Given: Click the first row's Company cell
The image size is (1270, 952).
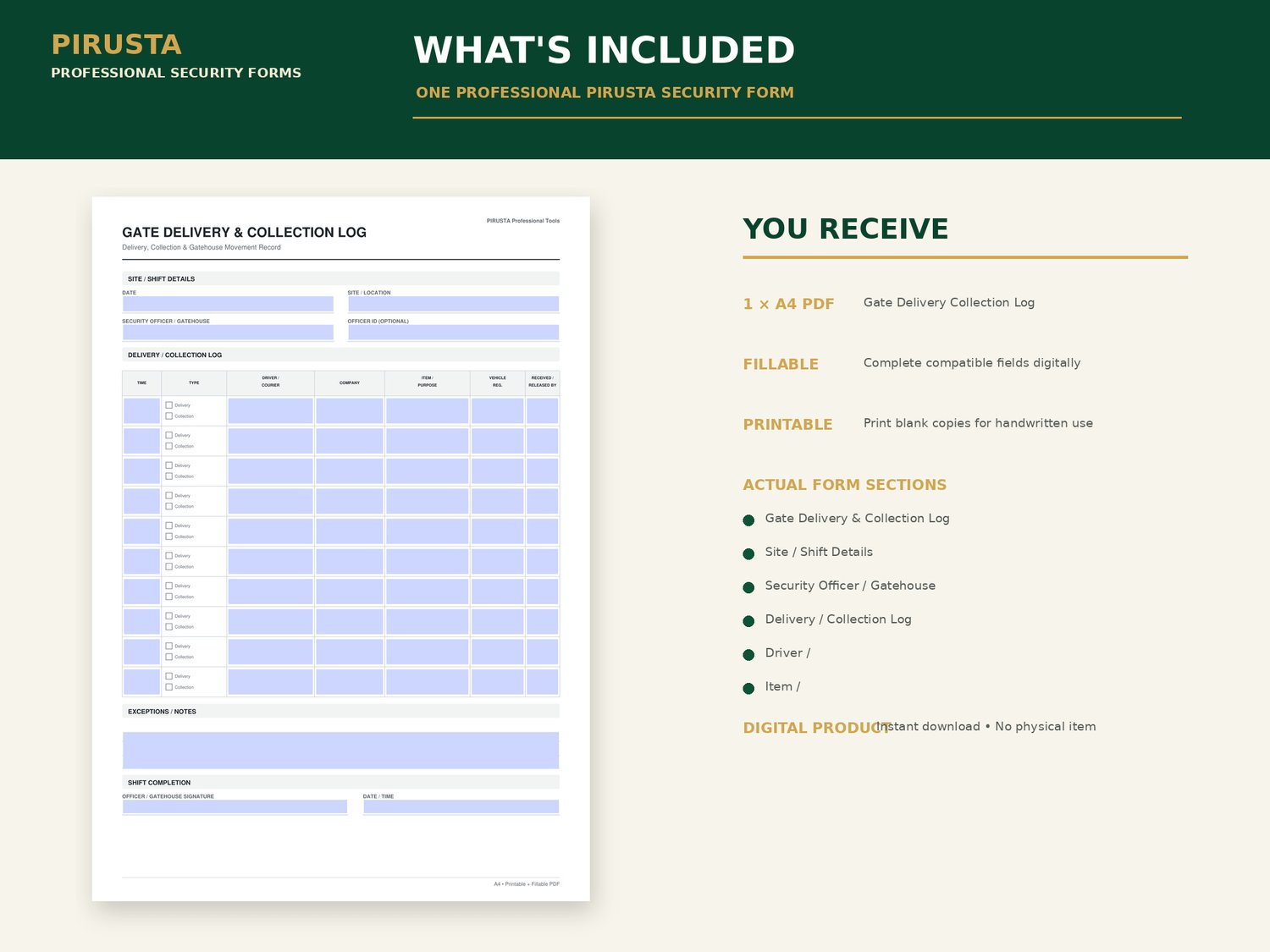Looking at the screenshot, I should [x=350, y=410].
